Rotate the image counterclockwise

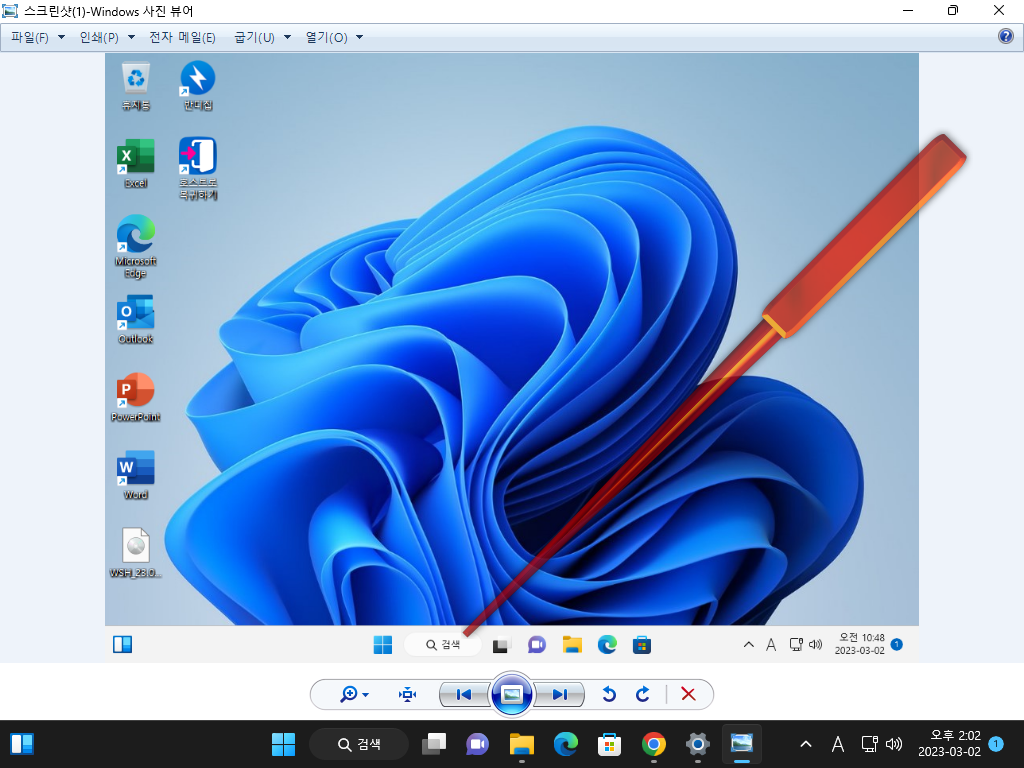coord(609,694)
